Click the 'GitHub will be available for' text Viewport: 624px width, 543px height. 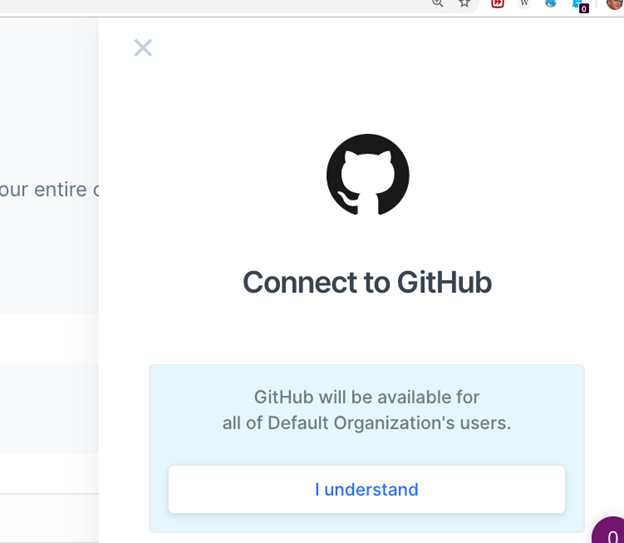pyautogui.click(x=367, y=397)
